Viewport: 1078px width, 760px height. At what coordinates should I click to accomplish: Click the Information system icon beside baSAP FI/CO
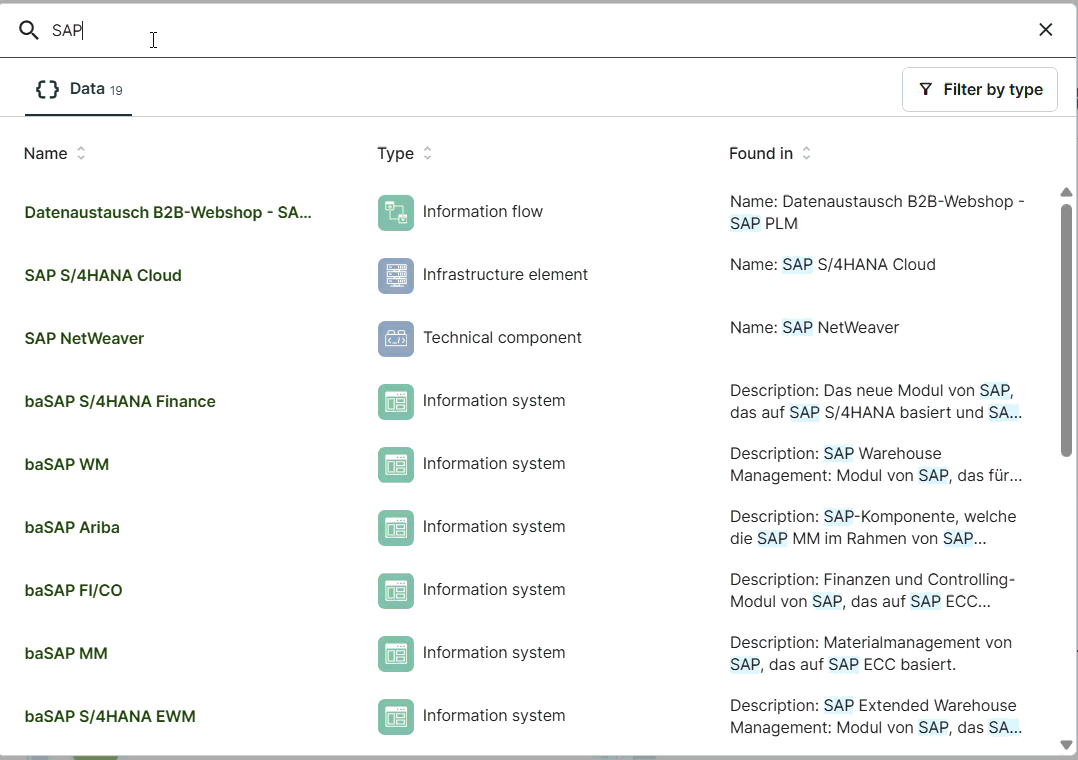pos(395,591)
